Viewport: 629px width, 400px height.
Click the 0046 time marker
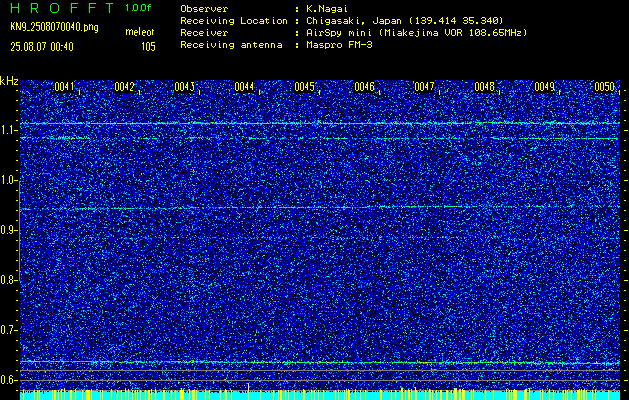[364, 87]
